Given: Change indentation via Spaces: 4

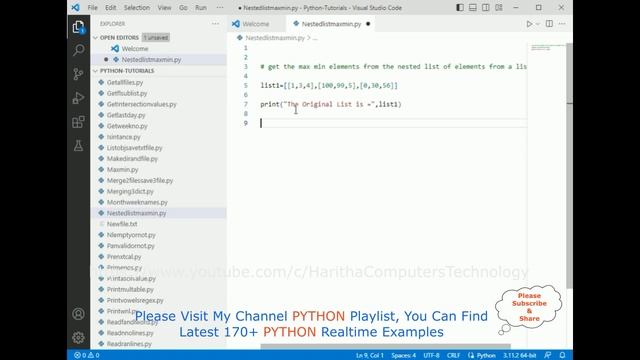Looking at the screenshot, I should point(403,355).
